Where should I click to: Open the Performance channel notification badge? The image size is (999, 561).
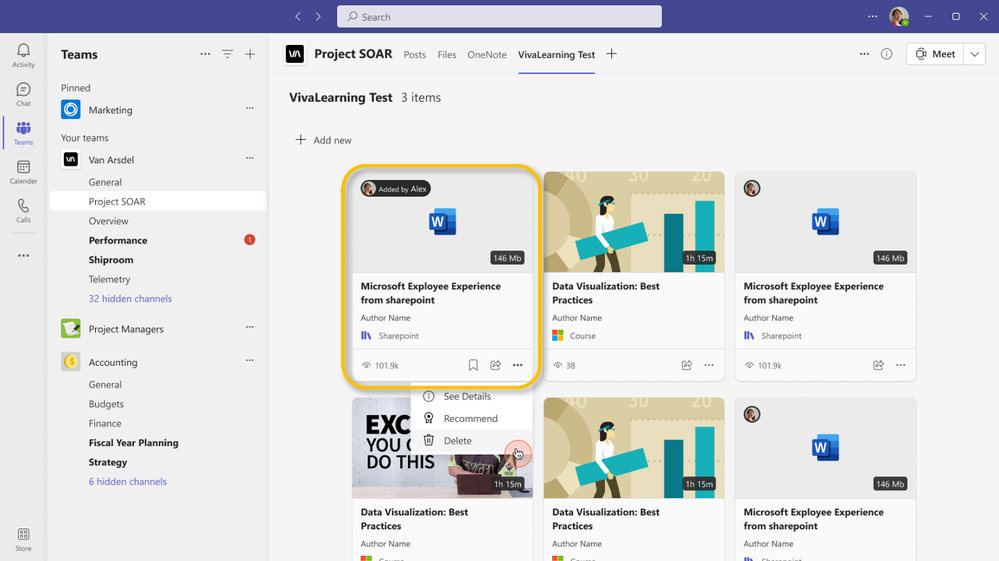(x=250, y=240)
